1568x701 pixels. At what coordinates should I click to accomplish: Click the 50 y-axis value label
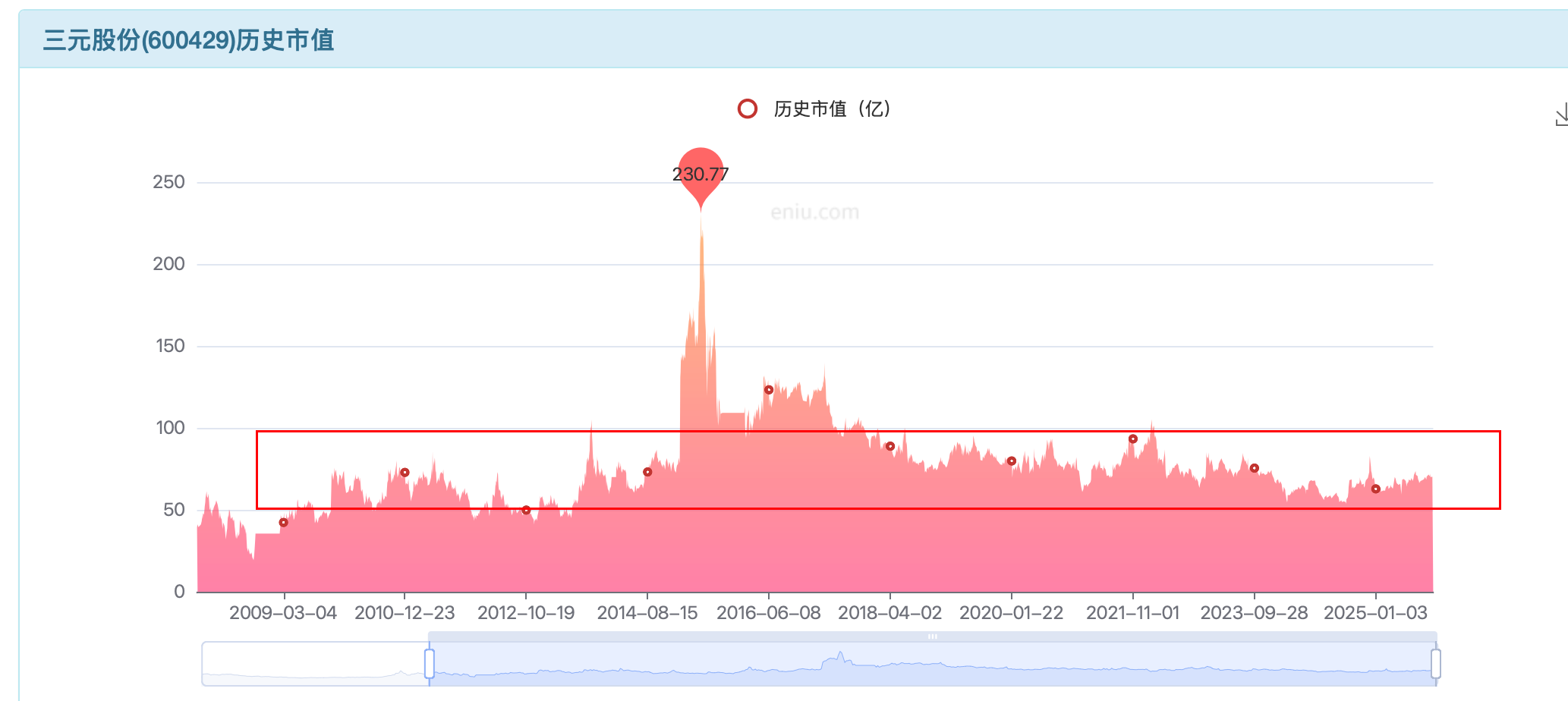(x=174, y=510)
